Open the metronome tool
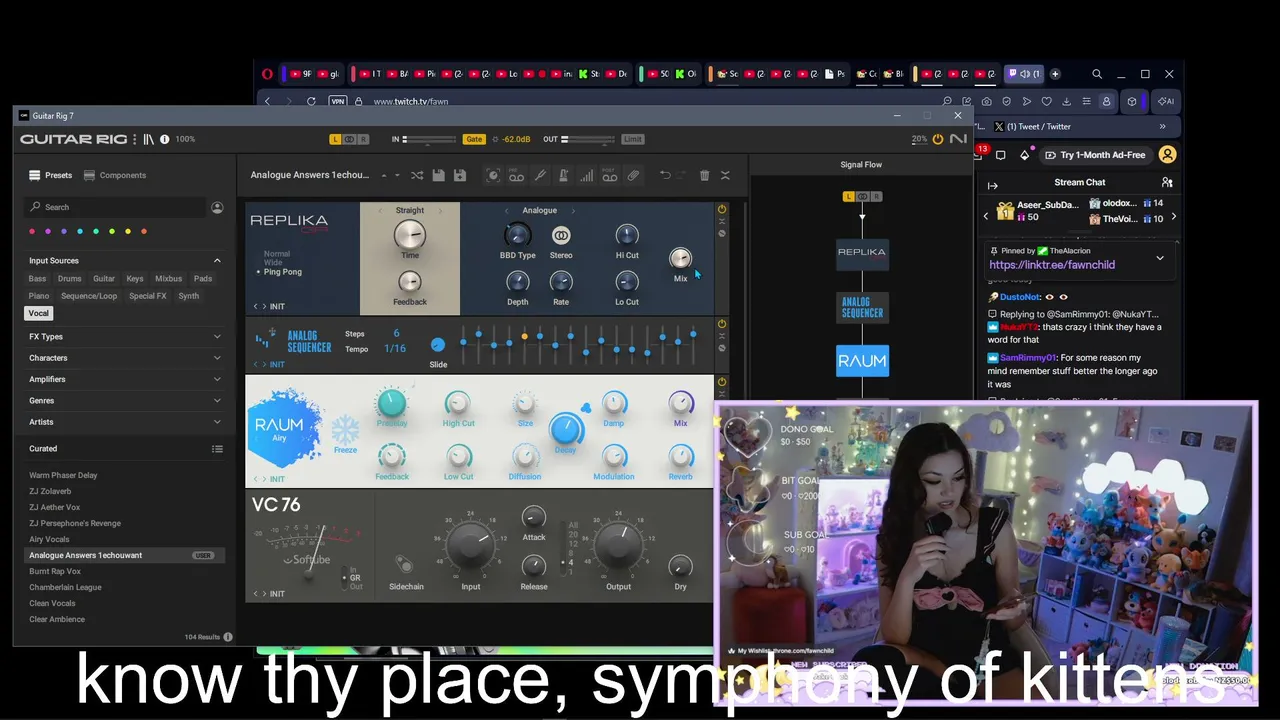Image resolution: width=1280 pixels, height=720 pixels. 563,175
